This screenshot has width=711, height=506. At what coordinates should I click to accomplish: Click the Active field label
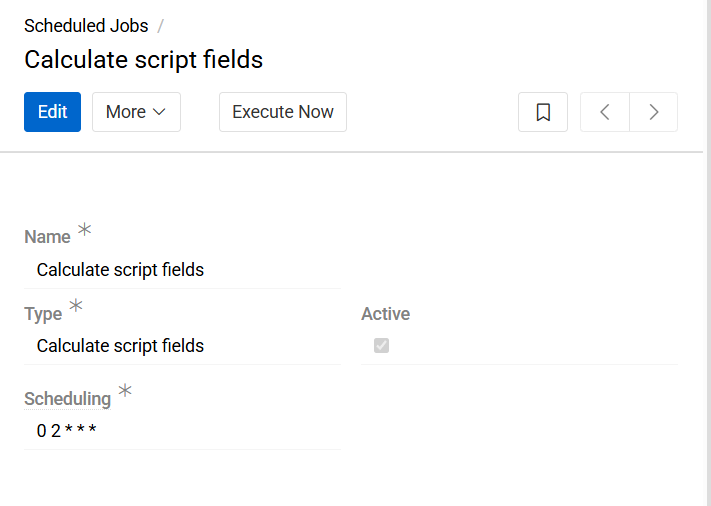coord(385,314)
